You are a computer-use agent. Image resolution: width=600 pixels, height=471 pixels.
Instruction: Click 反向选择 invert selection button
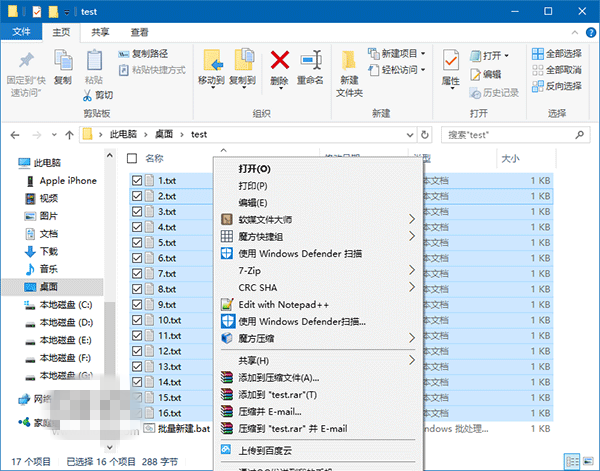click(563, 87)
